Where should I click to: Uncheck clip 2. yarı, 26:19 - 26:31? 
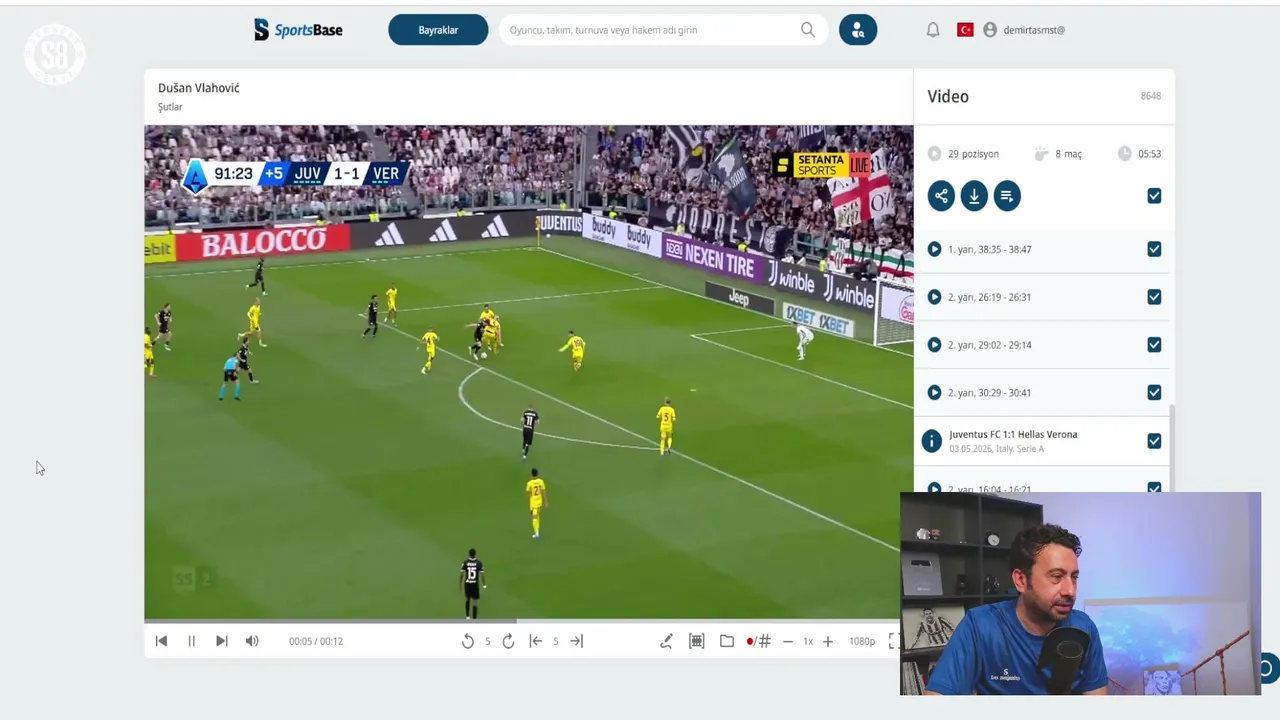point(1154,297)
